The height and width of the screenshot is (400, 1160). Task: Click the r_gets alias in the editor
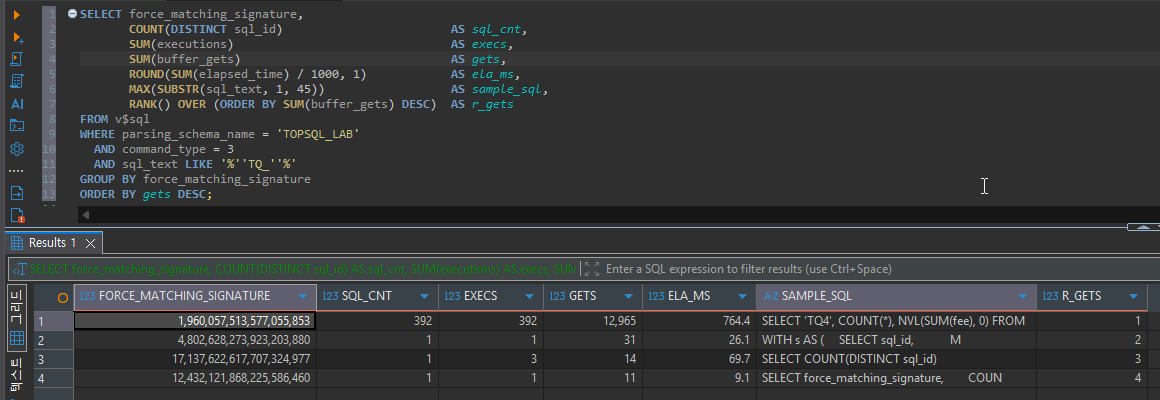(x=492, y=104)
